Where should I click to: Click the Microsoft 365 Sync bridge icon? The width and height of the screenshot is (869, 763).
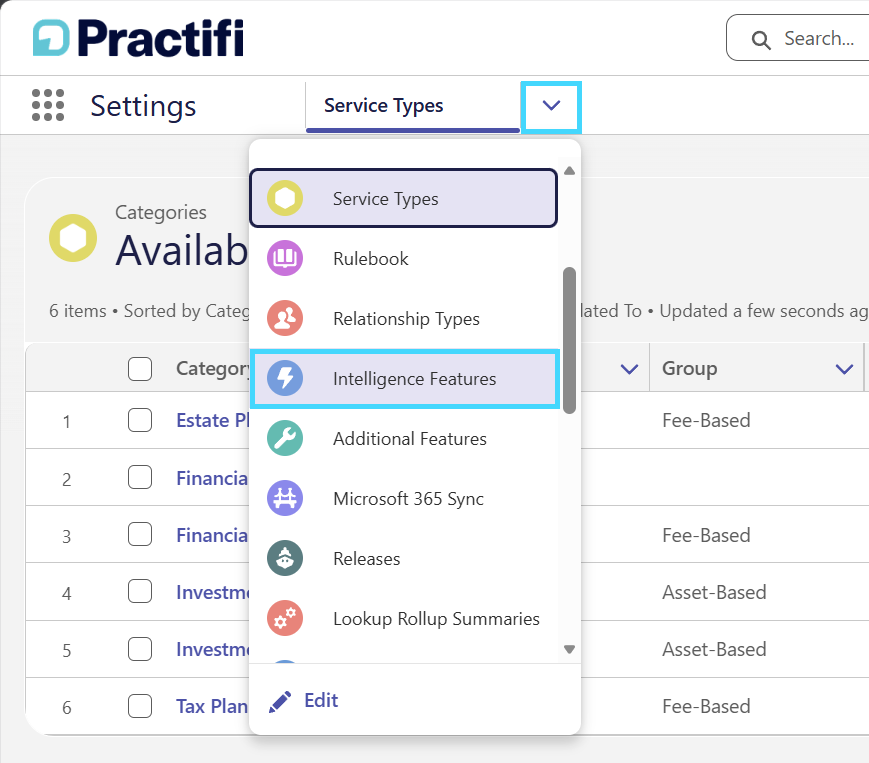pos(285,498)
